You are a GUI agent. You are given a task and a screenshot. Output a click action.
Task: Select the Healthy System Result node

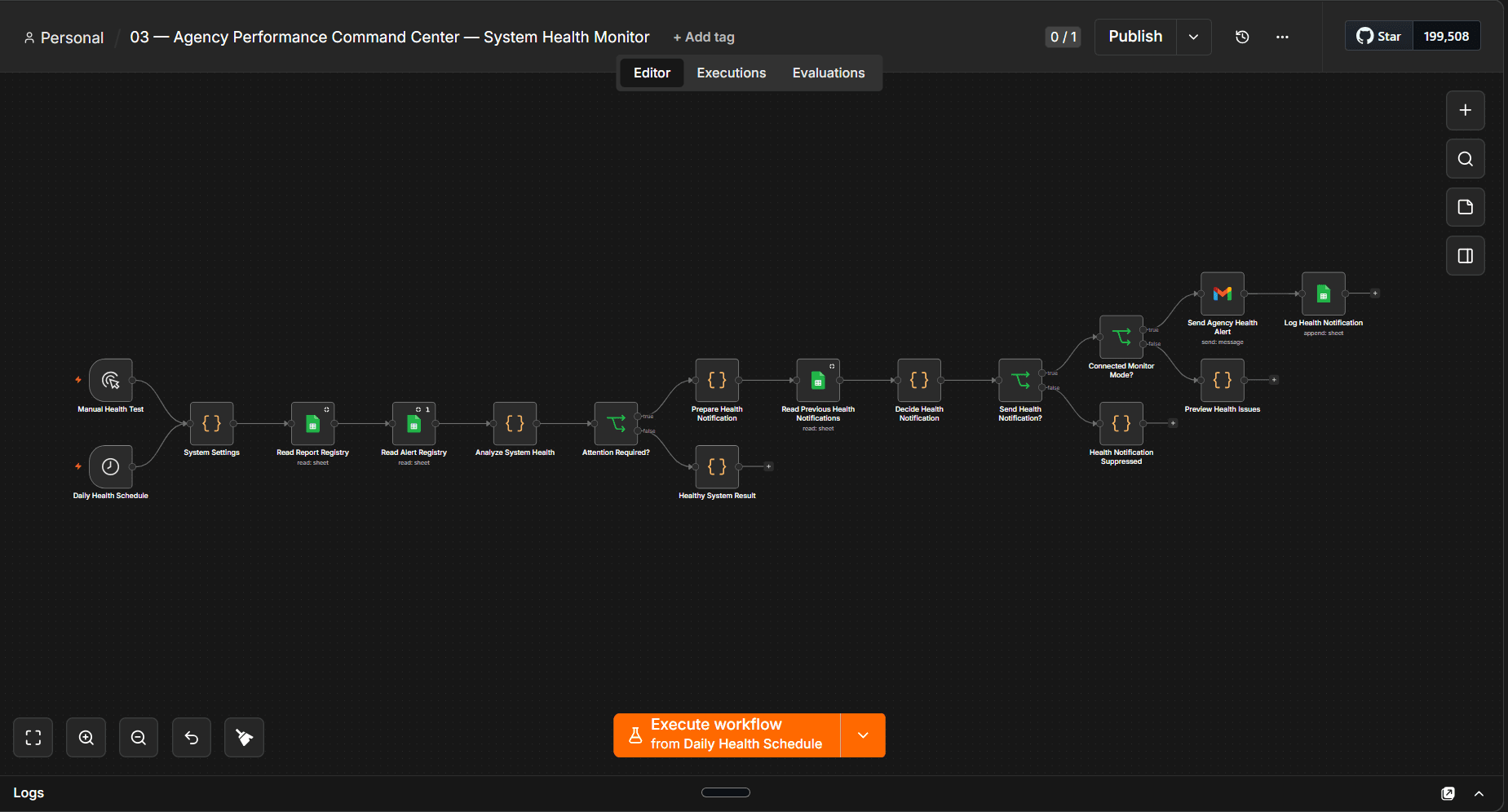tap(718, 466)
